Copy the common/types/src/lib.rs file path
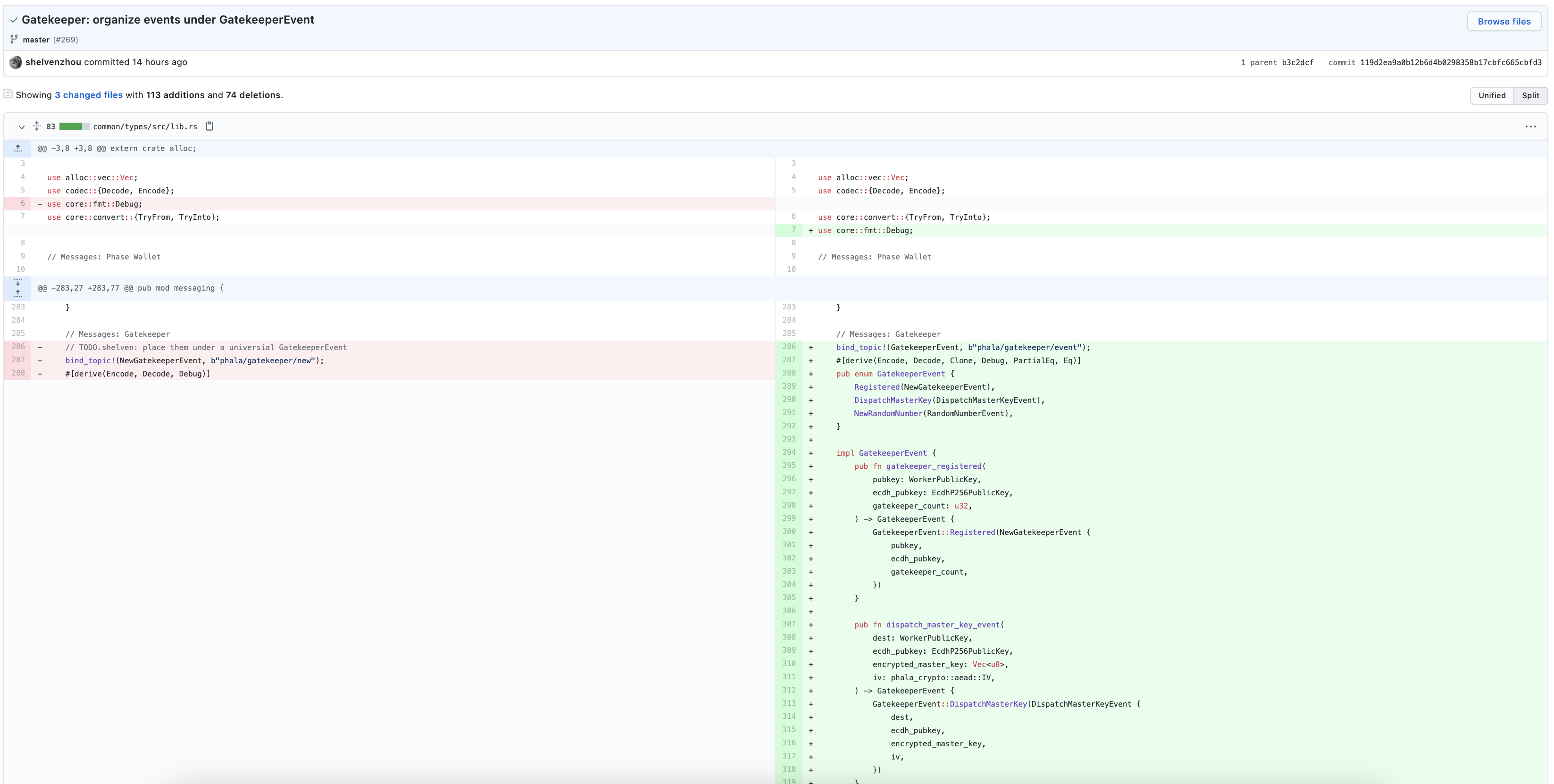Image resolution: width=1554 pixels, height=784 pixels. tap(209, 126)
